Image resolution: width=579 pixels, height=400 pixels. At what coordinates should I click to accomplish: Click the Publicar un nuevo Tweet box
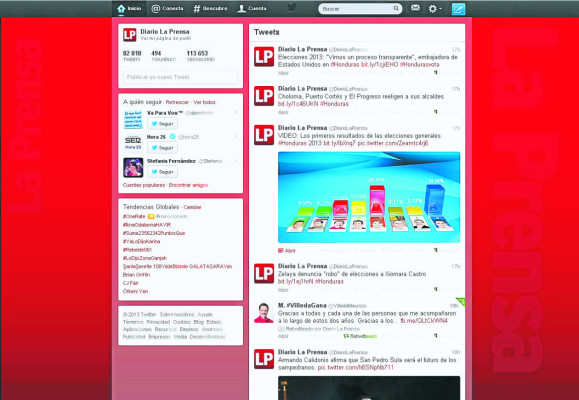pyautogui.click(x=181, y=77)
